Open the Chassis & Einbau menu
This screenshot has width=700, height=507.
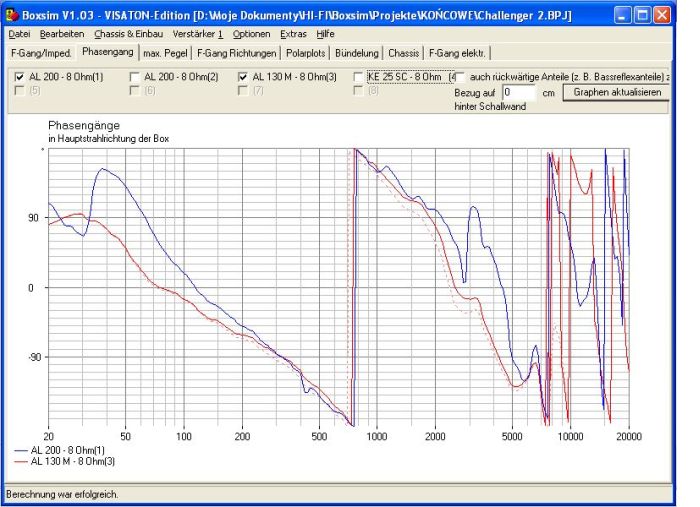(x=129, y=34)
